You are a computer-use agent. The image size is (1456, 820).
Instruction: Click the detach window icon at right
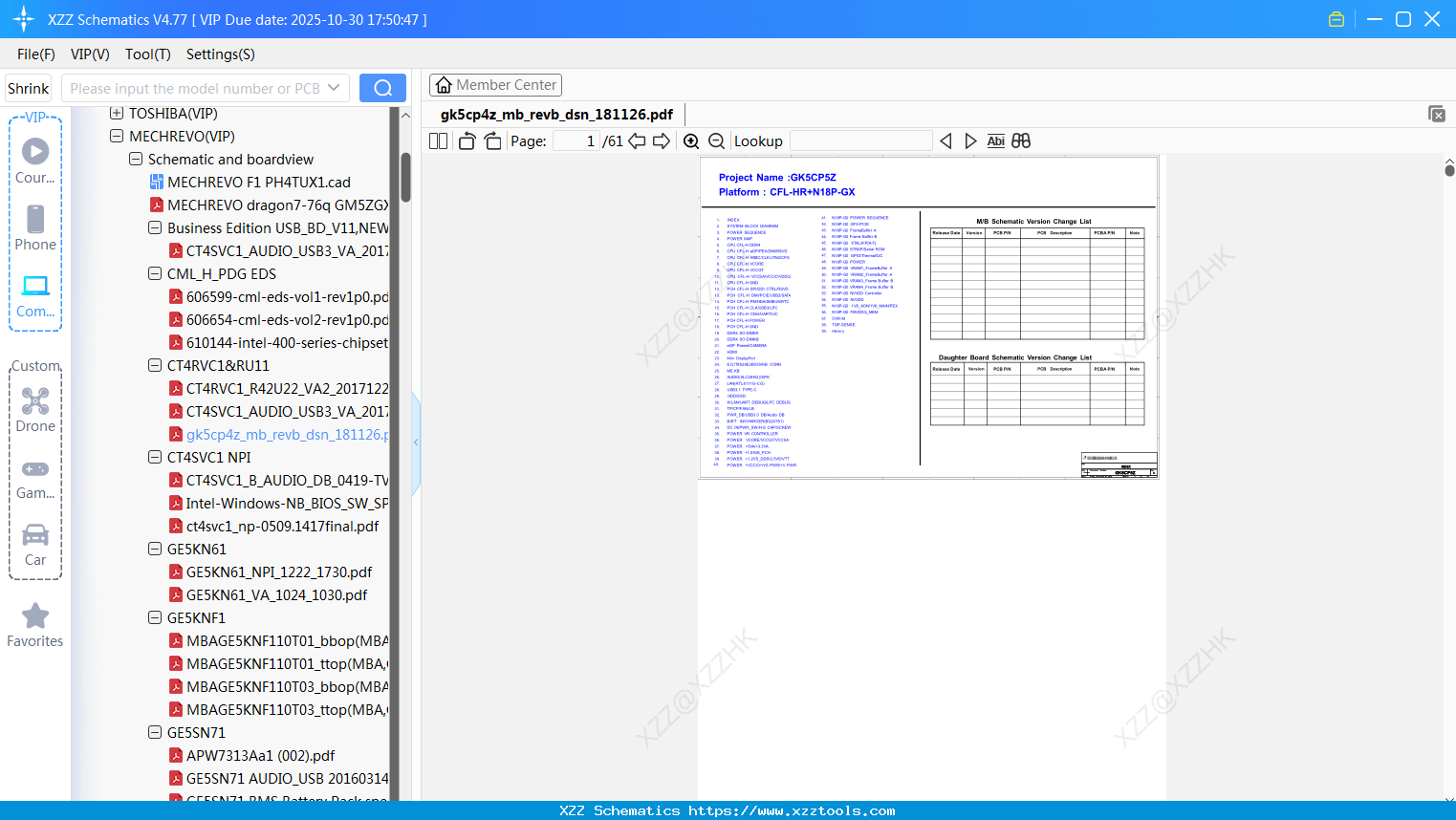pyautogui.click(x=1437, y=114)
